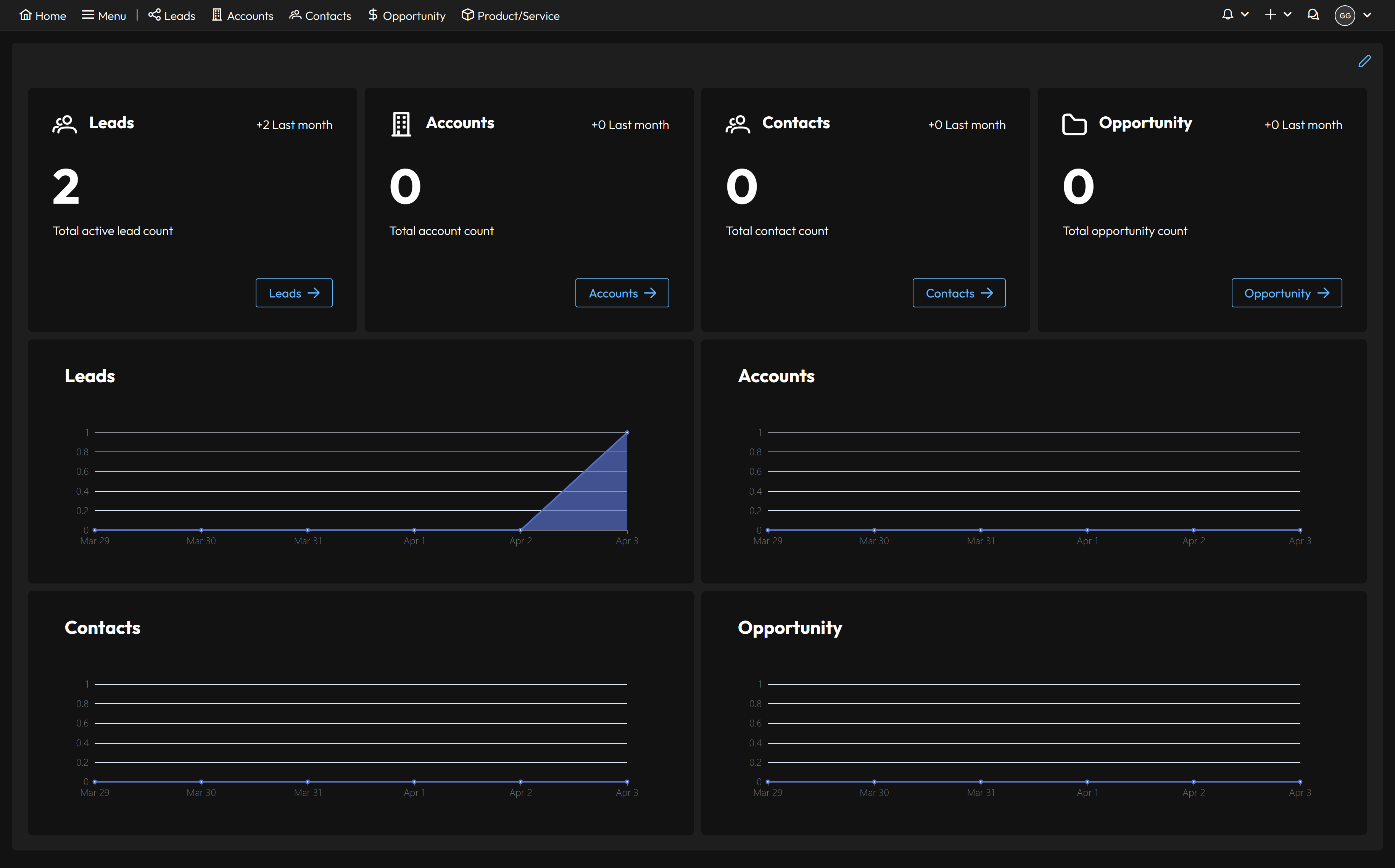1395x868 pixels.
Task: Go to Home in the navbar
Action: coord(42,16)
